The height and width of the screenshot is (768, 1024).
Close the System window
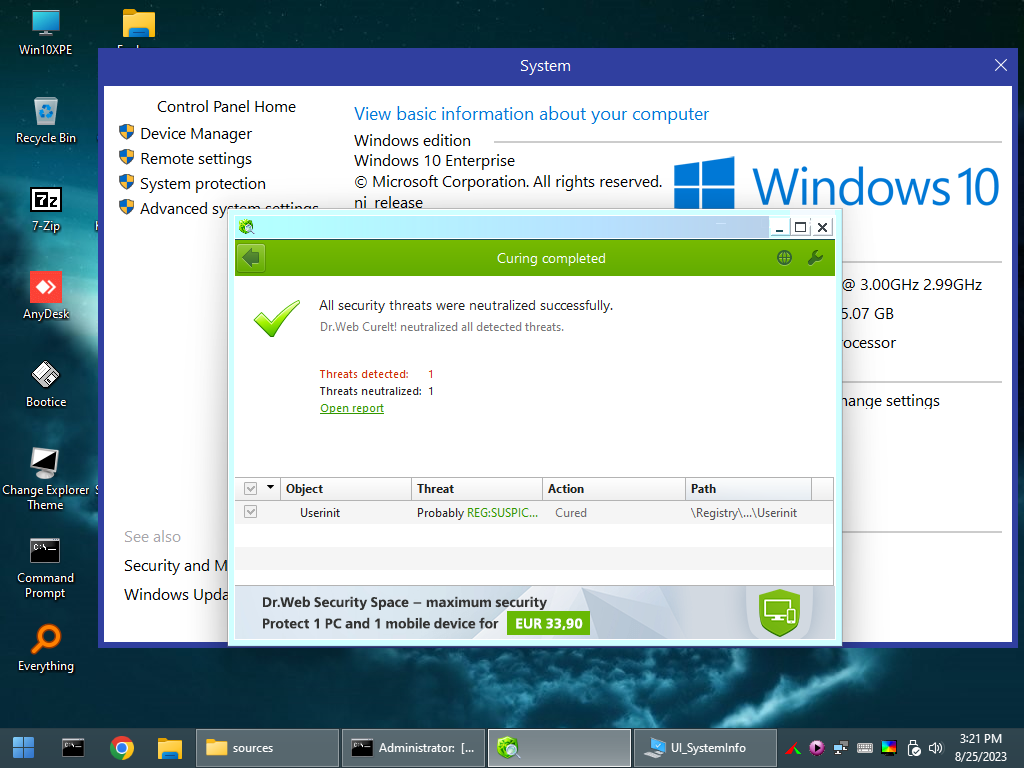pos(1000,65)
